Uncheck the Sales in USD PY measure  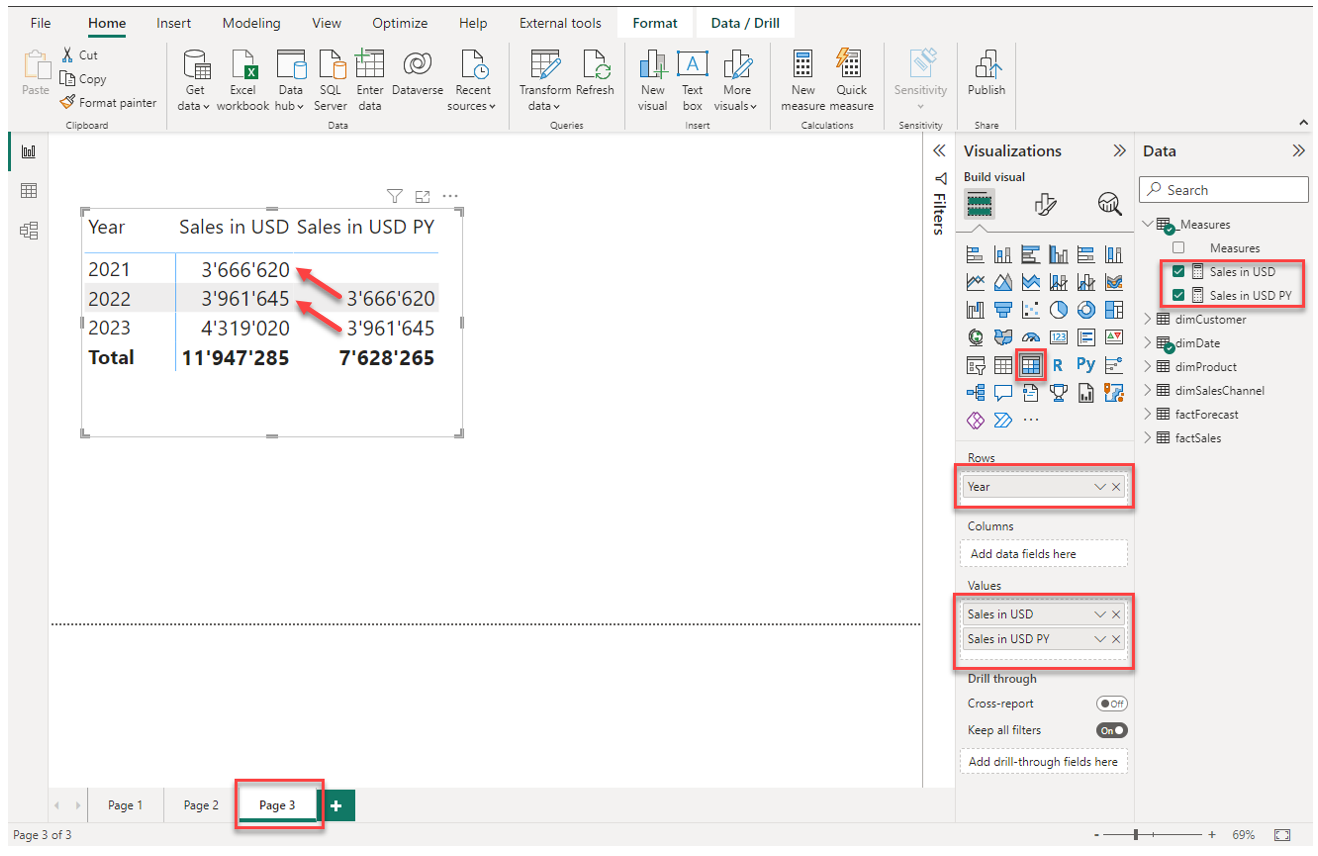[x=1179, y=295]
